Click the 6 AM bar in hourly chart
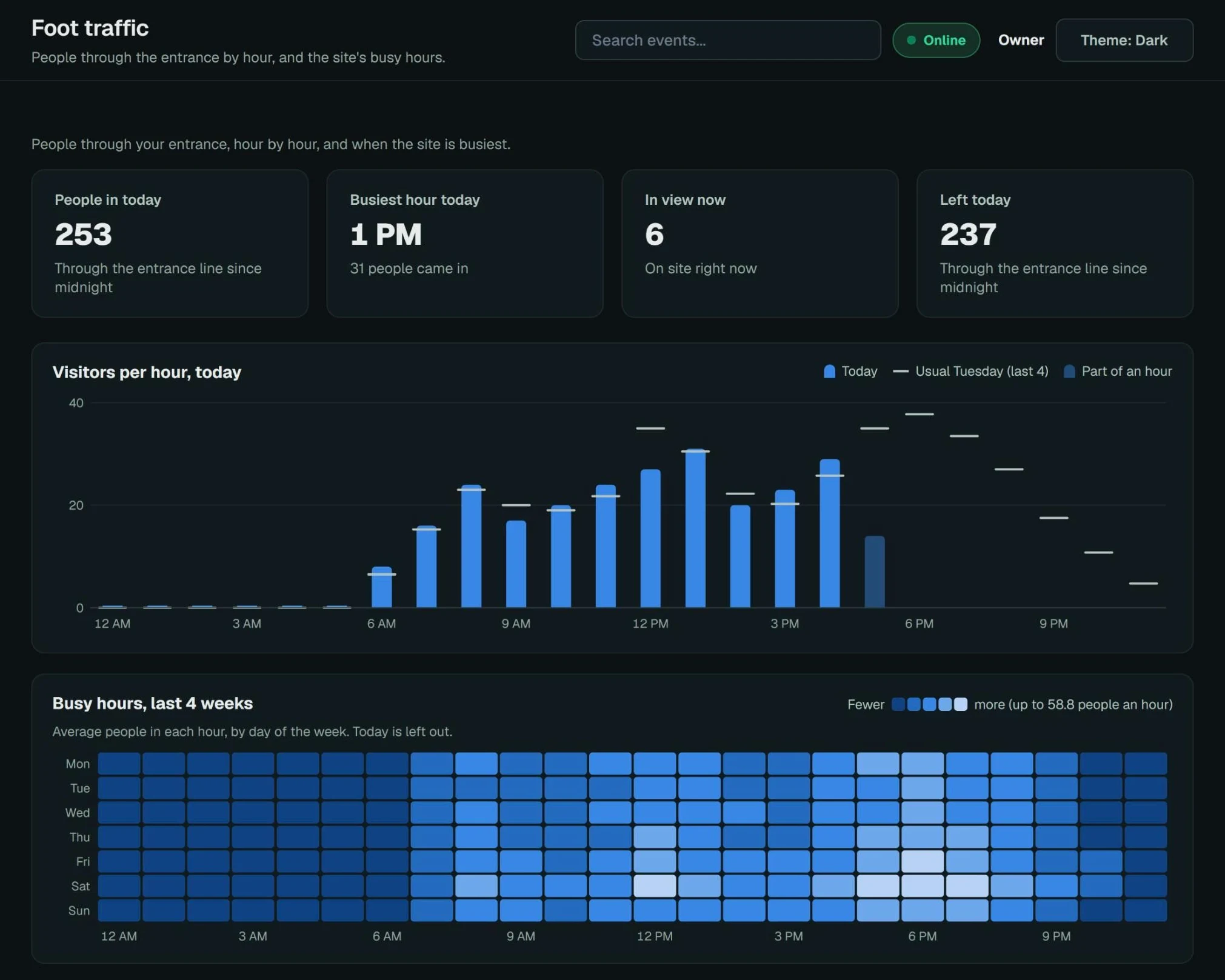Viewport: 1225px width, 980px height. coord(381,587)
